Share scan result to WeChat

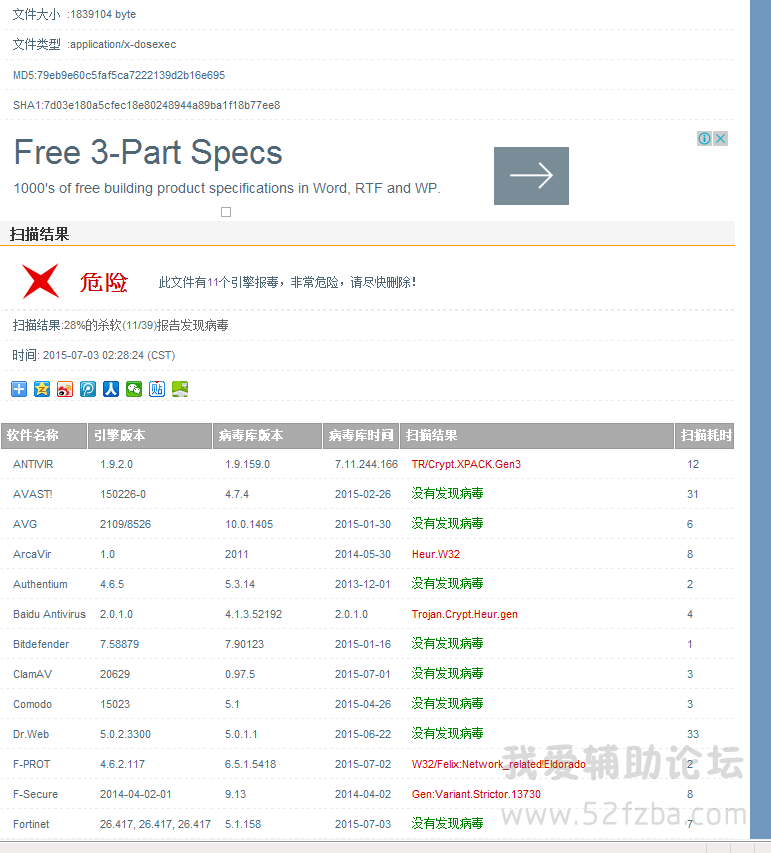(x=134, y=389)
